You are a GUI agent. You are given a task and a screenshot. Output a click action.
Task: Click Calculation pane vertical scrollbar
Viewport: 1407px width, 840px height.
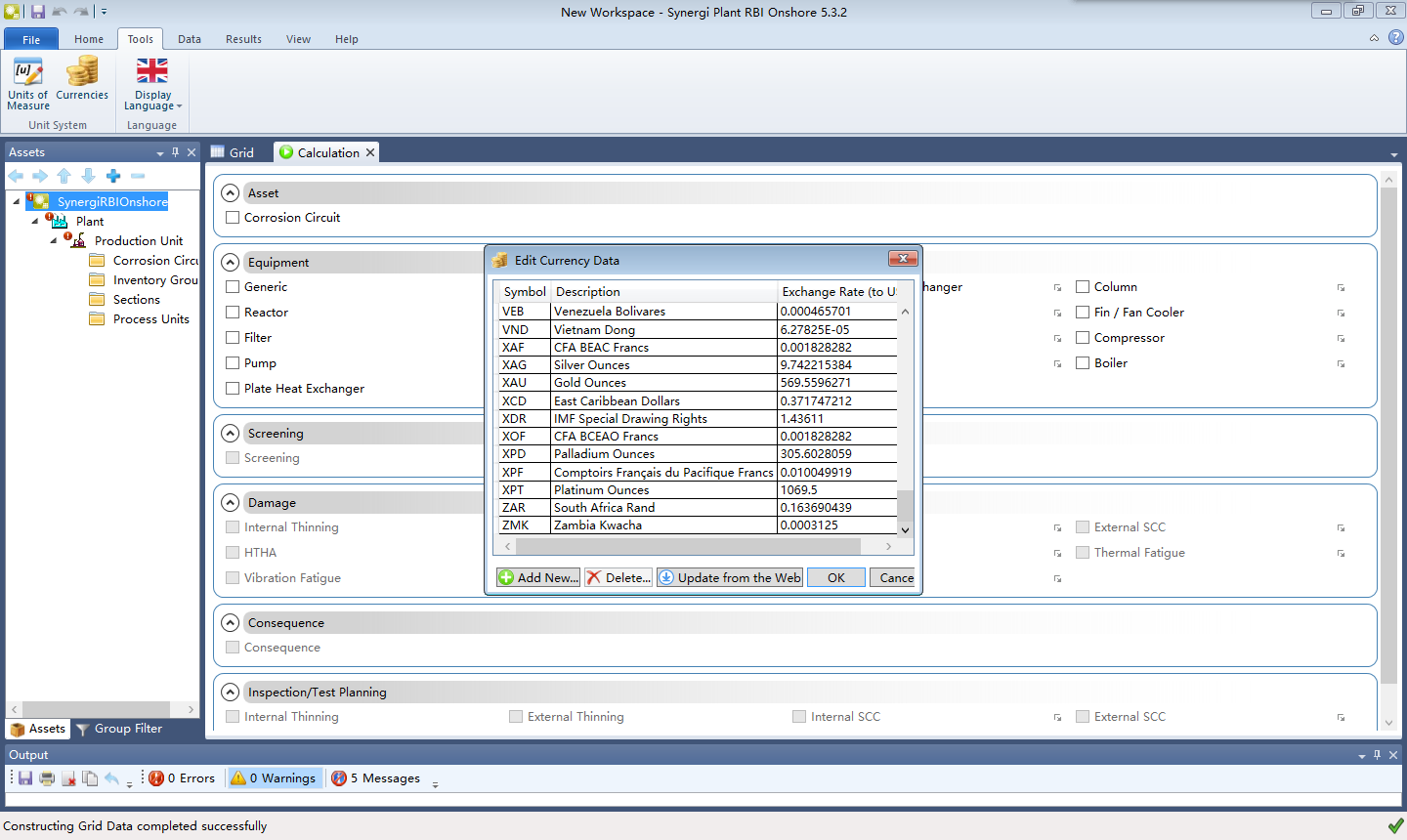(x=1388, y=435)
